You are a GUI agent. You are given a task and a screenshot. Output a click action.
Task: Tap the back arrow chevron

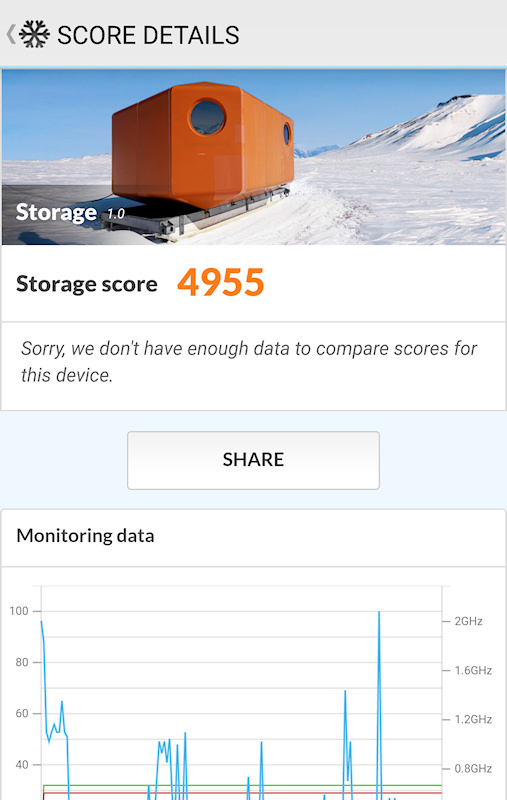[11, 35]
